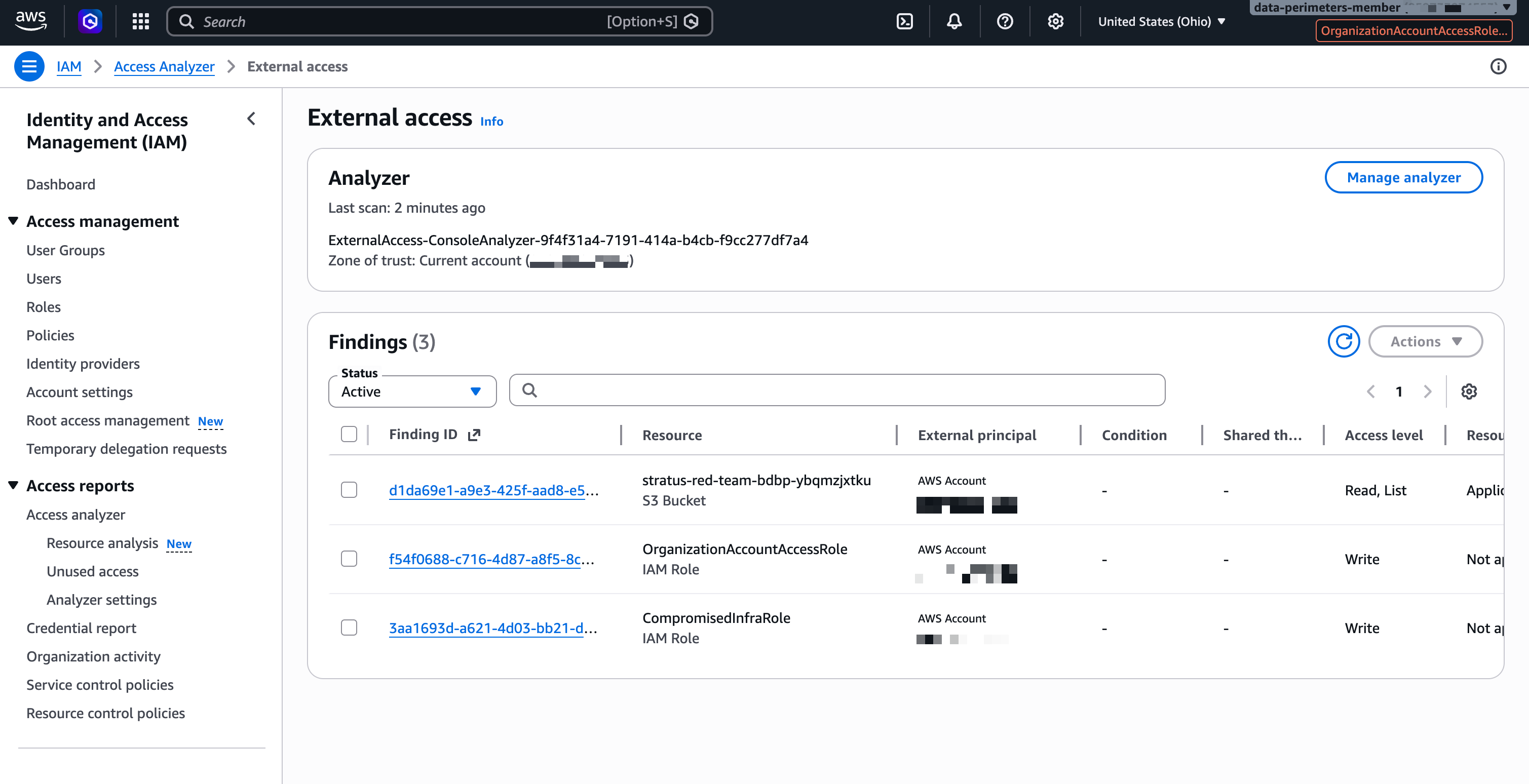Open Root access management in sidebar
Viewport: 1529px width, 784px height.
(107, 420)
